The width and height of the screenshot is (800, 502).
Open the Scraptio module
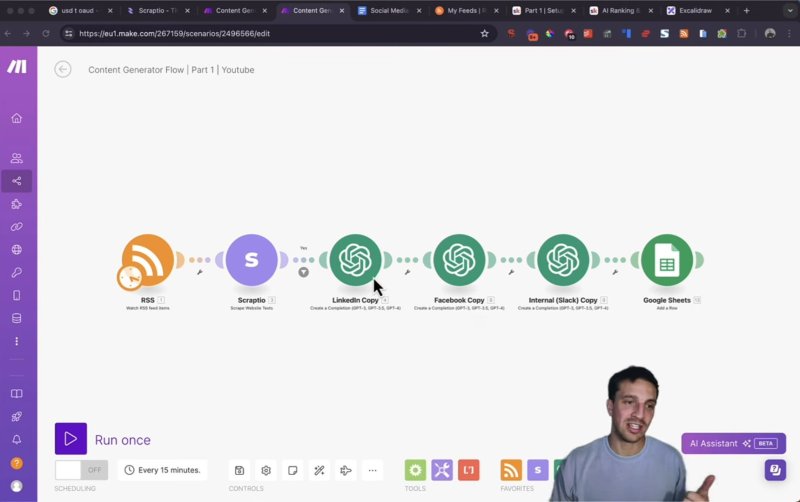pyautogui.click(x=252, y=260)
